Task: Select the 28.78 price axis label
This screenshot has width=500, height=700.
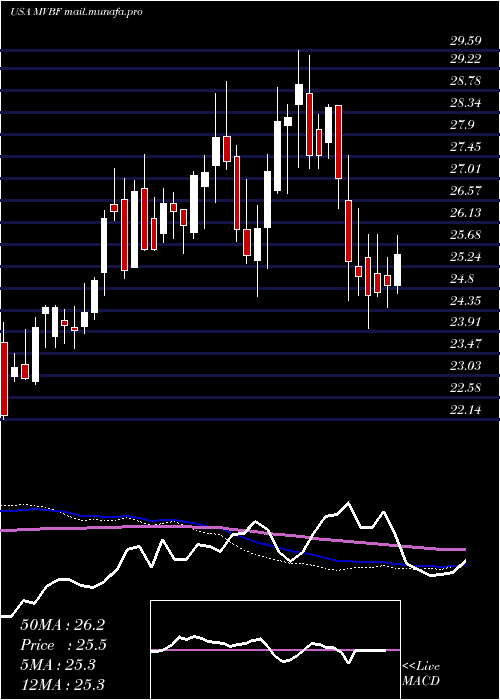Action: click(466, 81)
